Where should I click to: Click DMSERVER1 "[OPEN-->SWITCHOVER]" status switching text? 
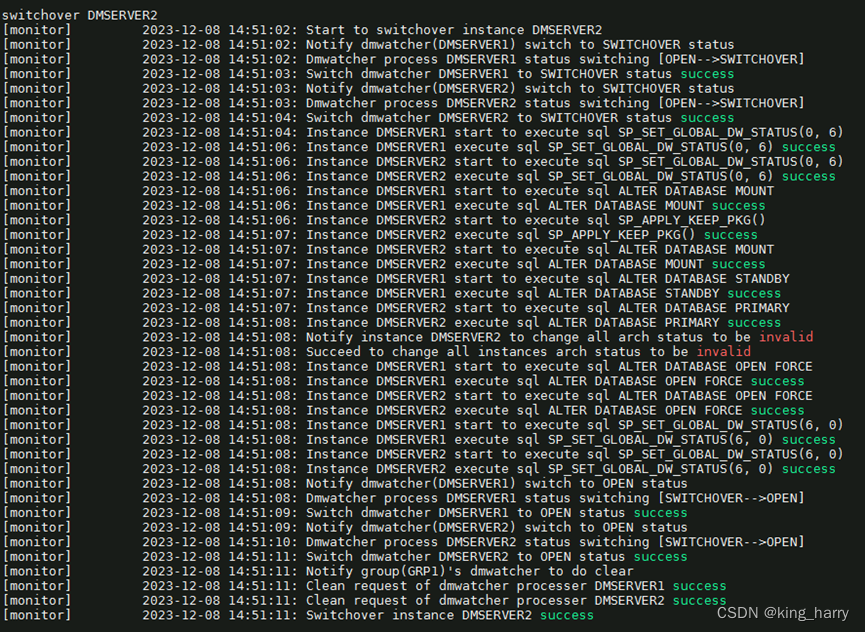tap(731, 59)
